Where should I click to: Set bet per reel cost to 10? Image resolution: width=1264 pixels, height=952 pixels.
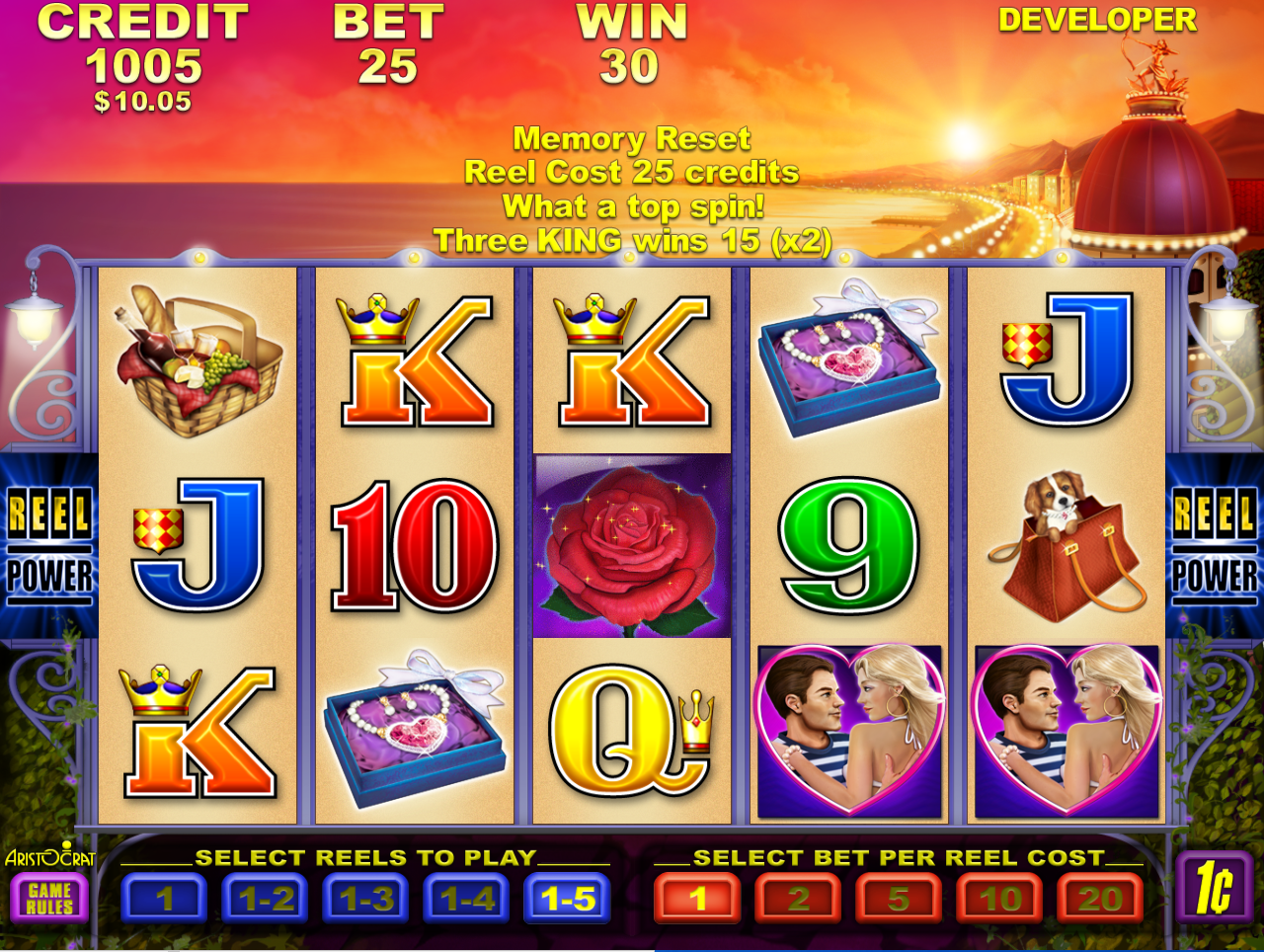1000,900
